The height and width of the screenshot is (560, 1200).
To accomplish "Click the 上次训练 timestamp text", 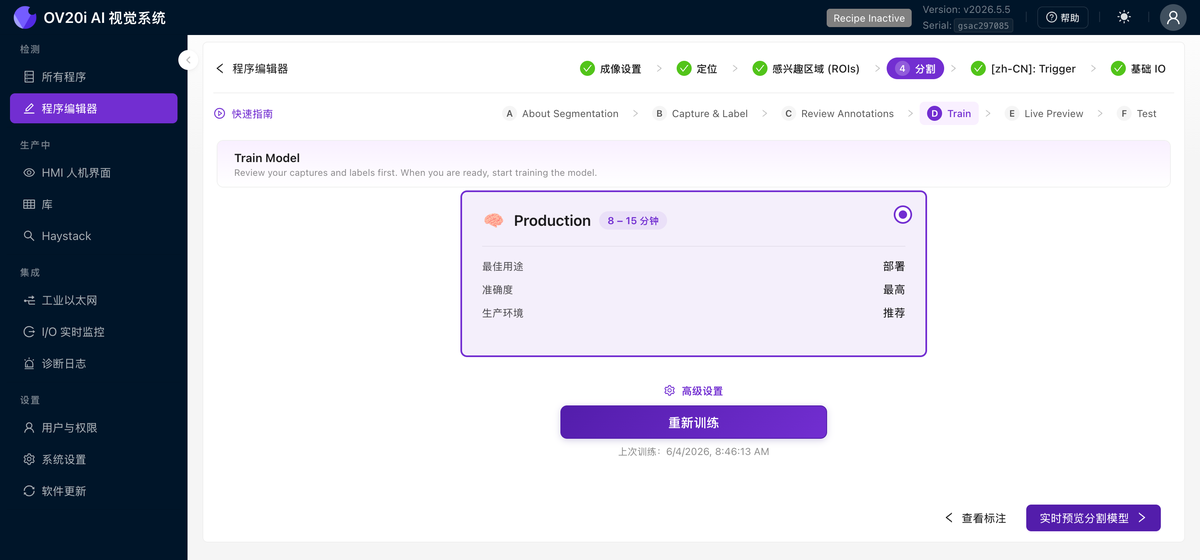I will [x=693, y=452].
